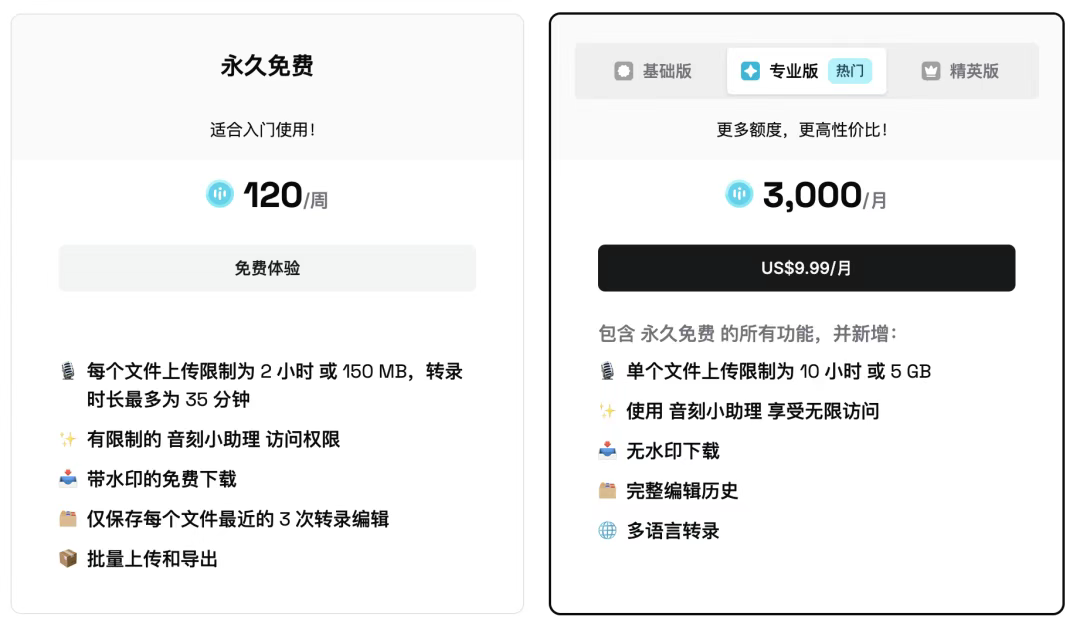Click the folder icon beside 仅保存每个文件最近

point(67,519)
